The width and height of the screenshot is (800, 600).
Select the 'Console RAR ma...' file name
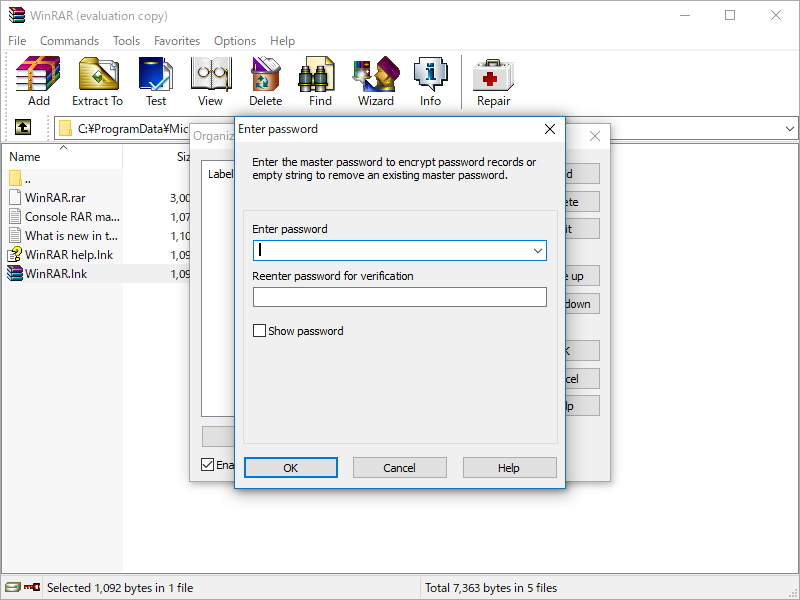72,217
